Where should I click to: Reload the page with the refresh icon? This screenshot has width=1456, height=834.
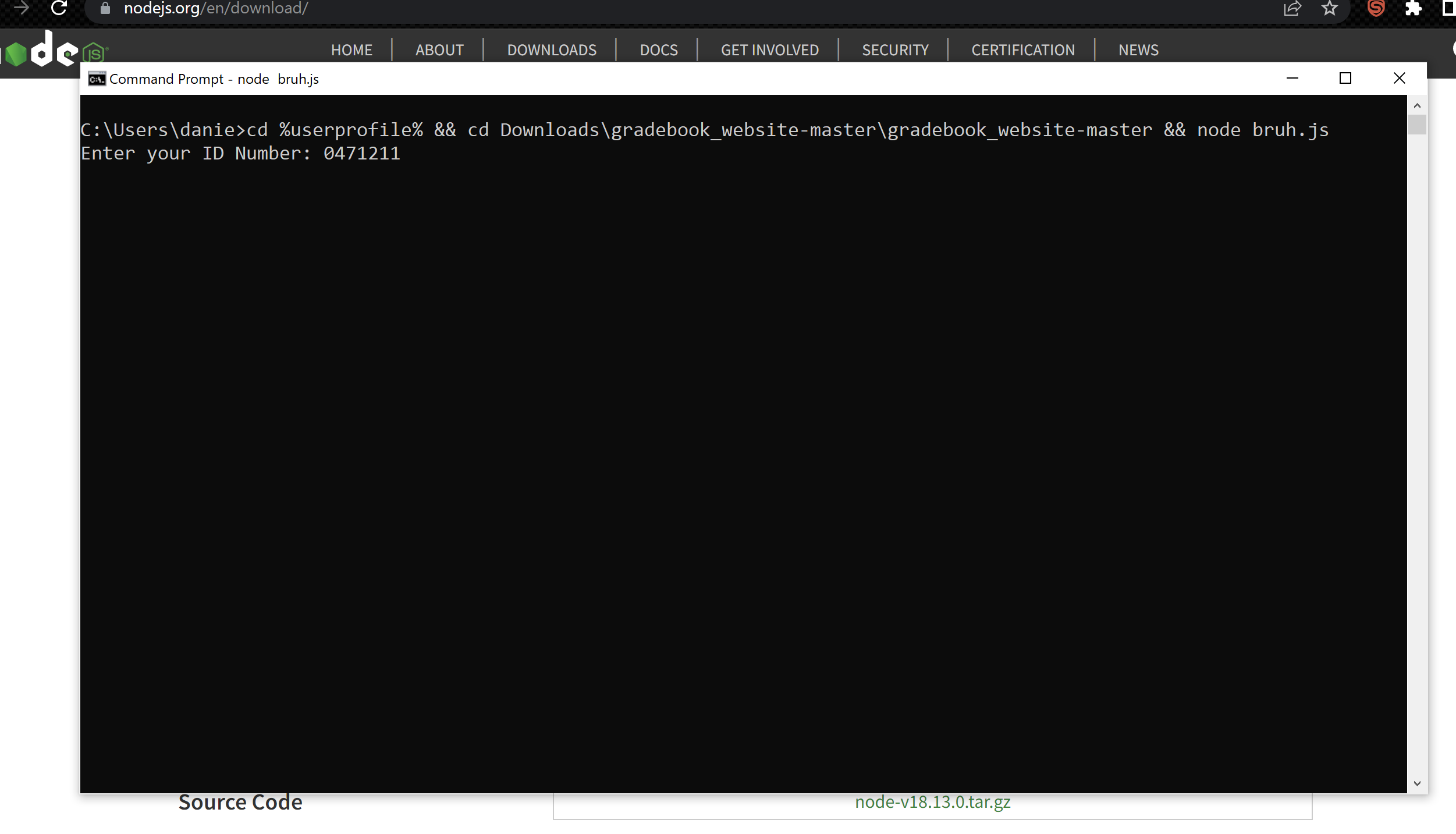point(59,8)
